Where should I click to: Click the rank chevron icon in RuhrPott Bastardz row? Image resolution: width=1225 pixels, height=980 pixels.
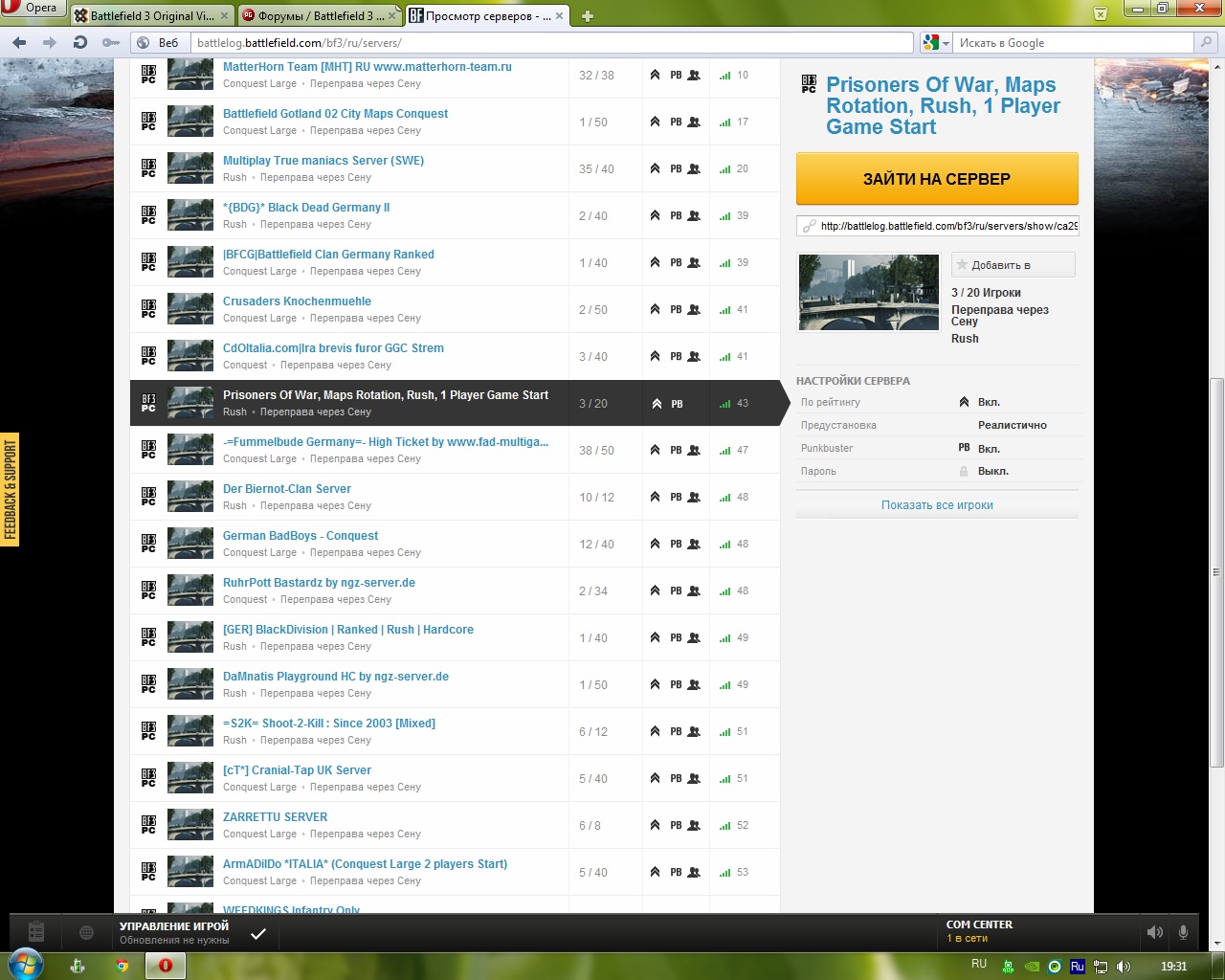pos(655,590)
